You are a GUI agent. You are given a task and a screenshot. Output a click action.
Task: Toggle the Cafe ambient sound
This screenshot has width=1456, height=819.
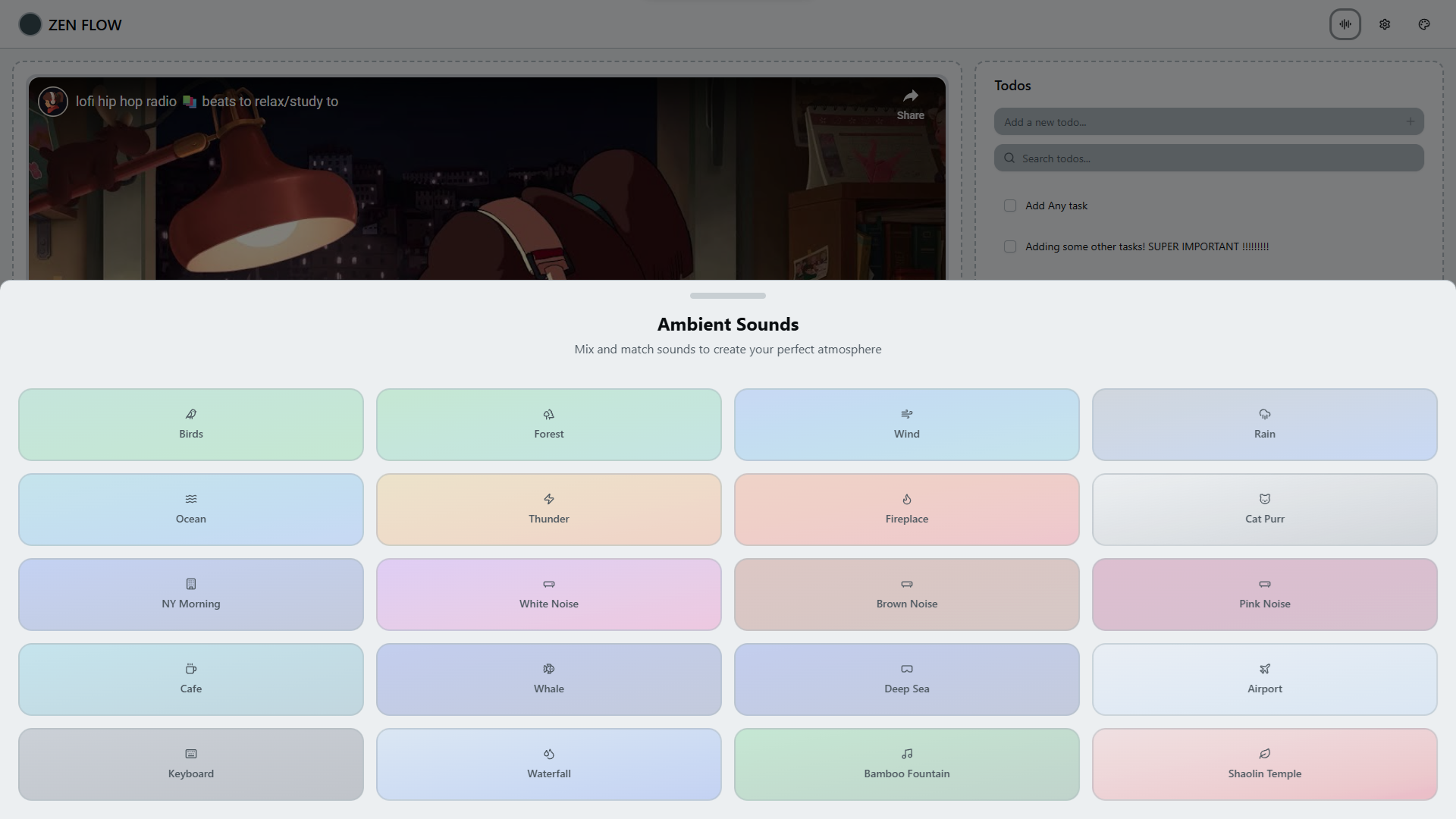pos(191,679)
